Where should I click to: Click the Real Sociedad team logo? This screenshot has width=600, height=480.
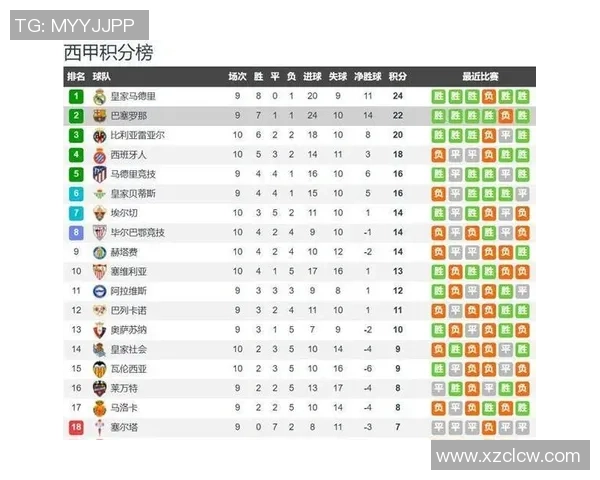pyautogui.click(x=100, y=349)
